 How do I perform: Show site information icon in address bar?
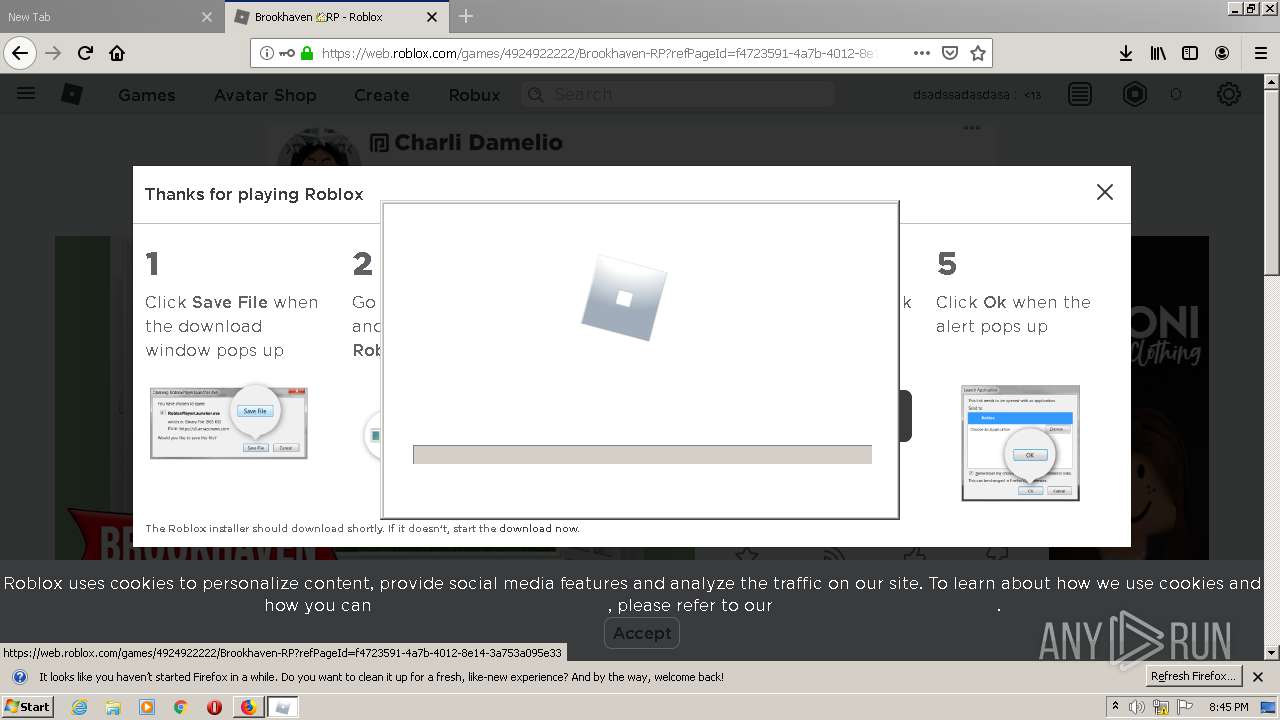pyautogui.click(x=267, y=53)
